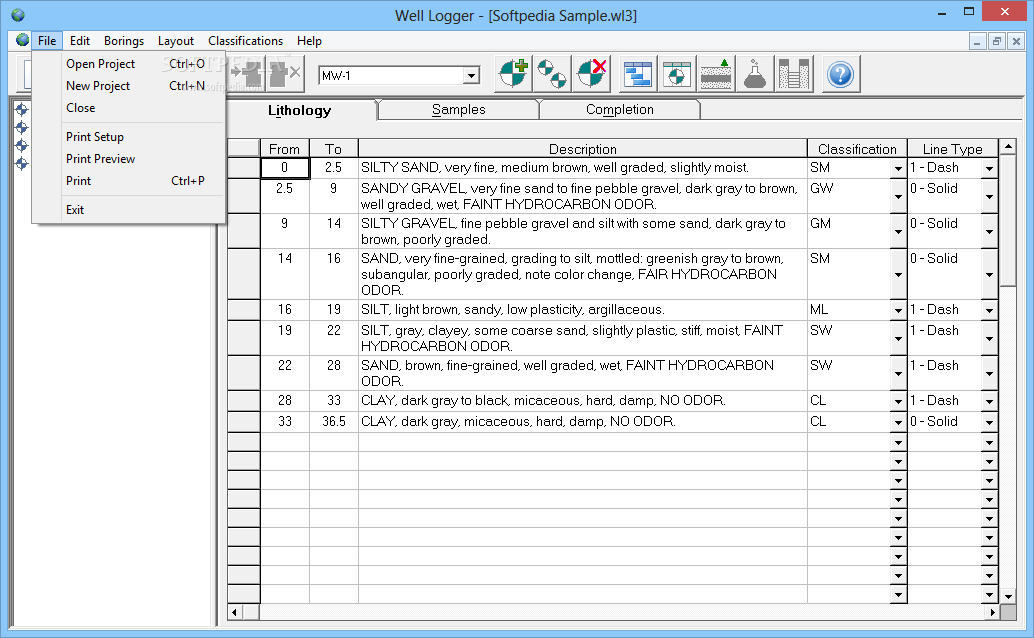Expand Classification dropdown for row 19 to 22

(898, 338)
